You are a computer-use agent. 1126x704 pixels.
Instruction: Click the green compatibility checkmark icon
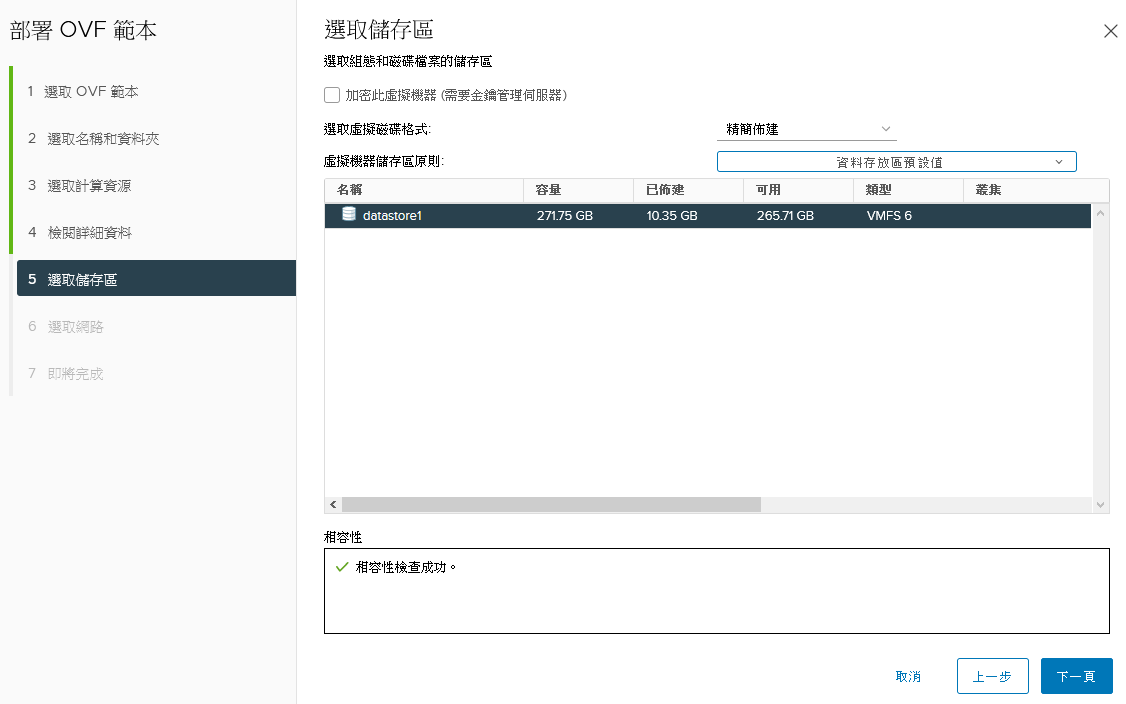[x=342, y=567]
